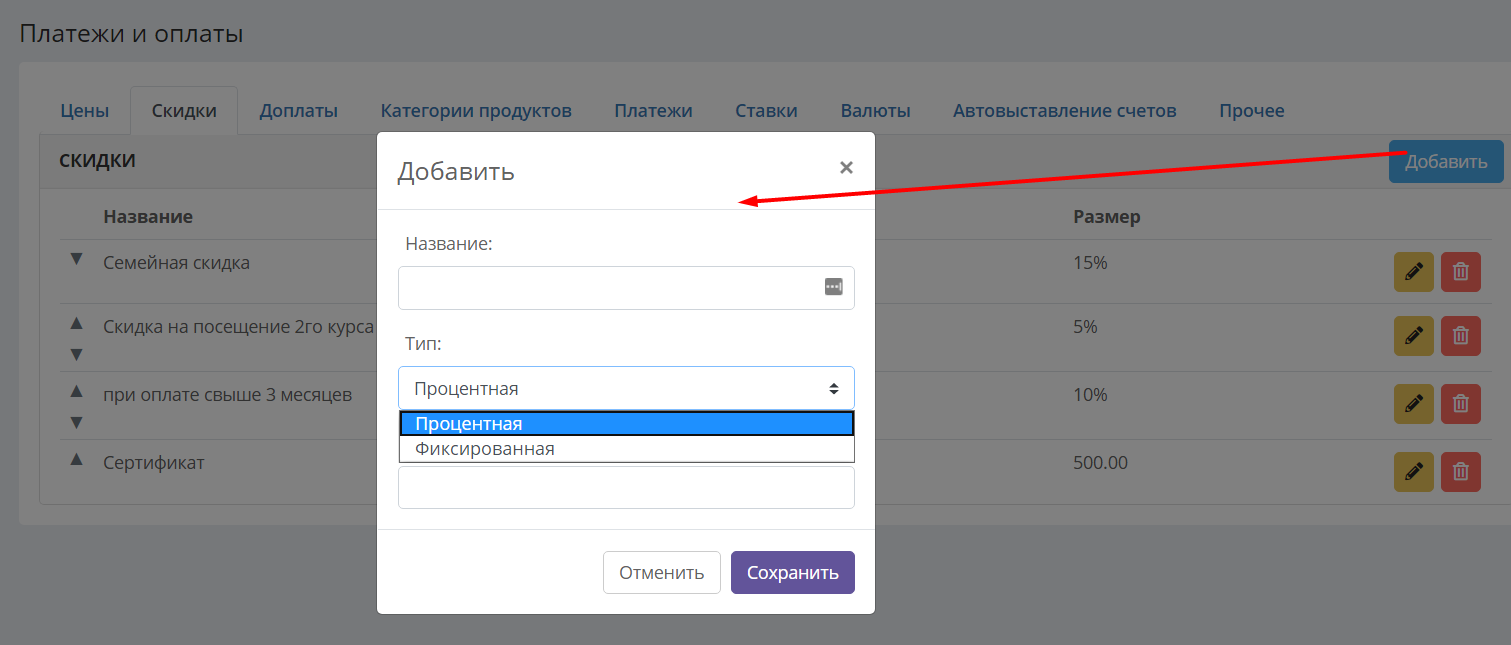1511x645 pixels.
Task: Move Семейная скидка down with arrow
Action: click(x=76, y=259)
